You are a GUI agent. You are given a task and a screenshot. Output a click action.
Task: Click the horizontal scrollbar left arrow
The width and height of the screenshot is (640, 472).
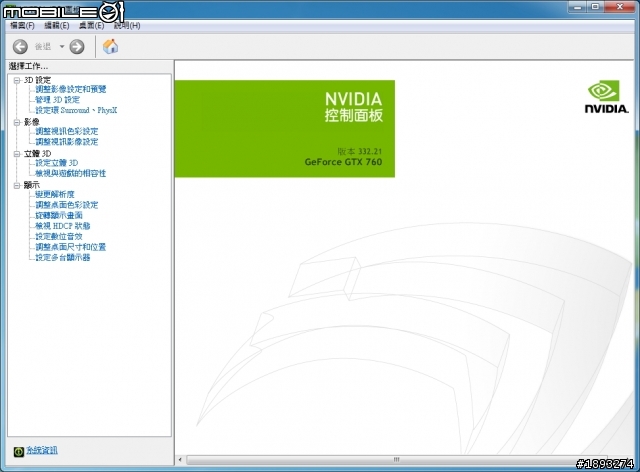(x=180, y=460)
